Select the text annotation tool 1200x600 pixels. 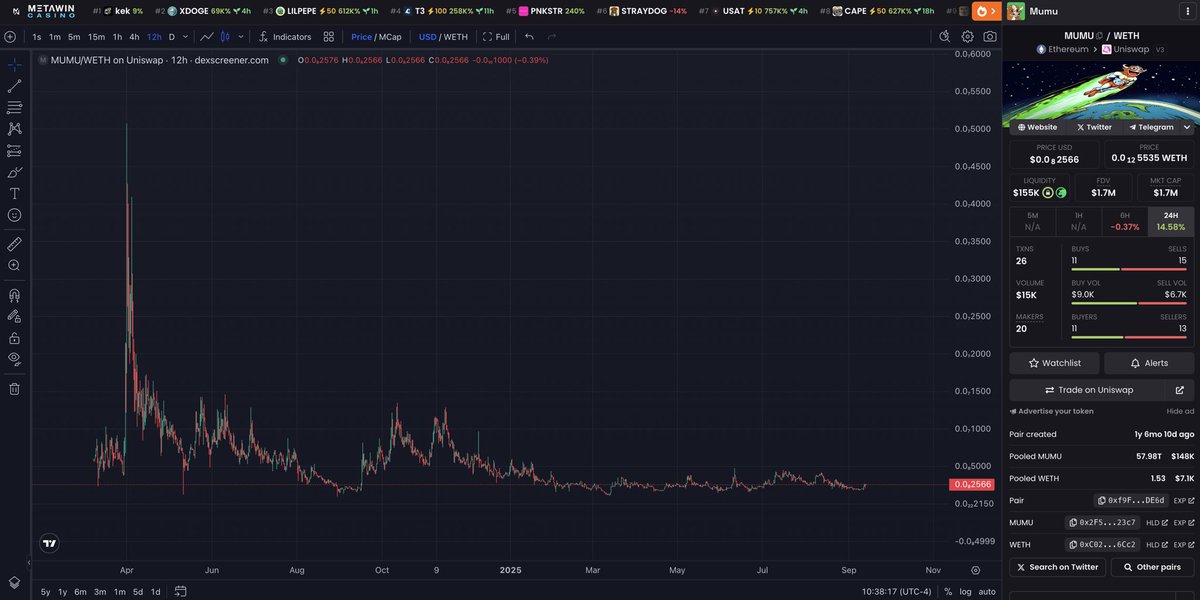[14, 193]
